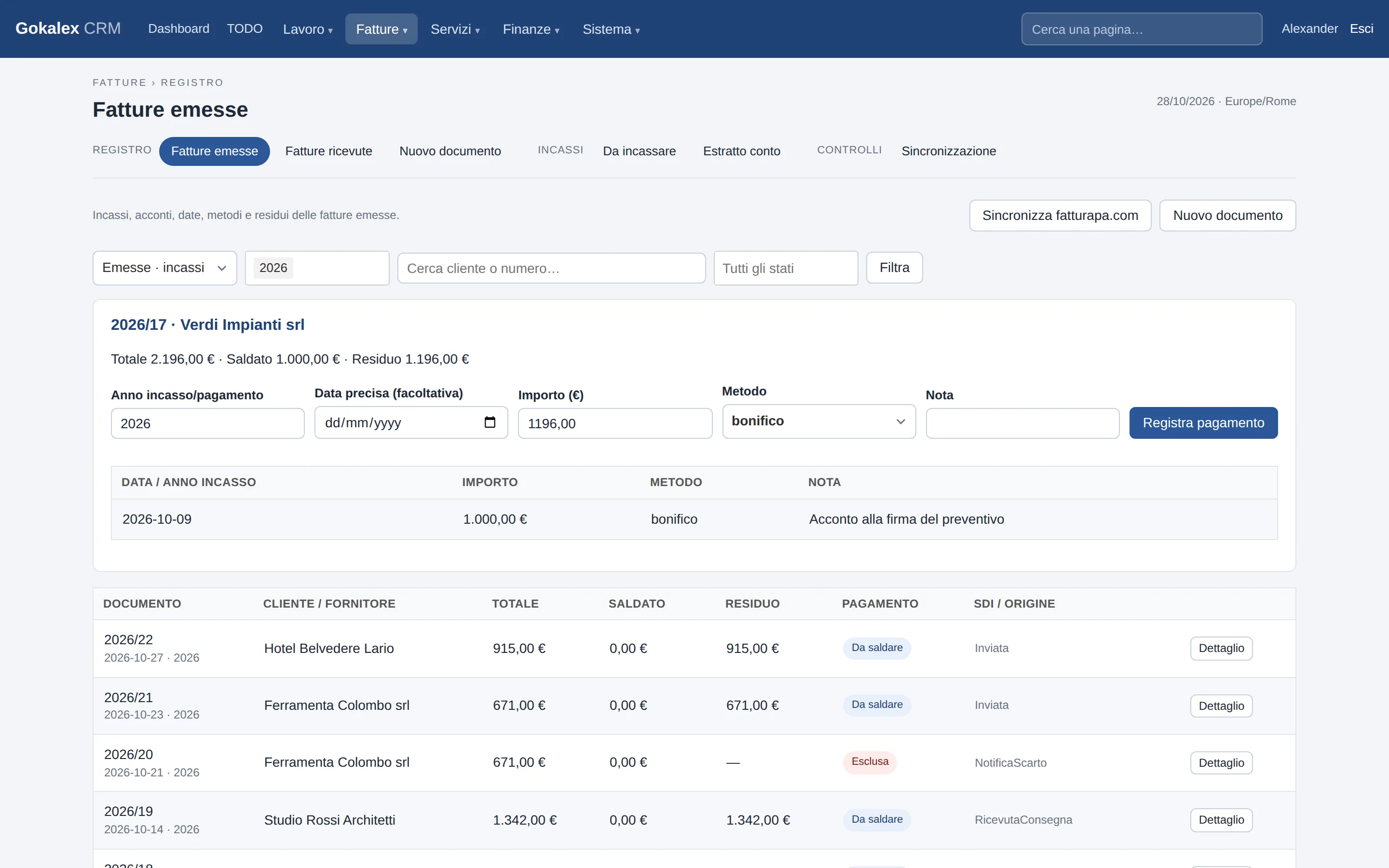1389x868 pixels.
Task: Click the Nuovo documento button
Action: (1228, 215)
